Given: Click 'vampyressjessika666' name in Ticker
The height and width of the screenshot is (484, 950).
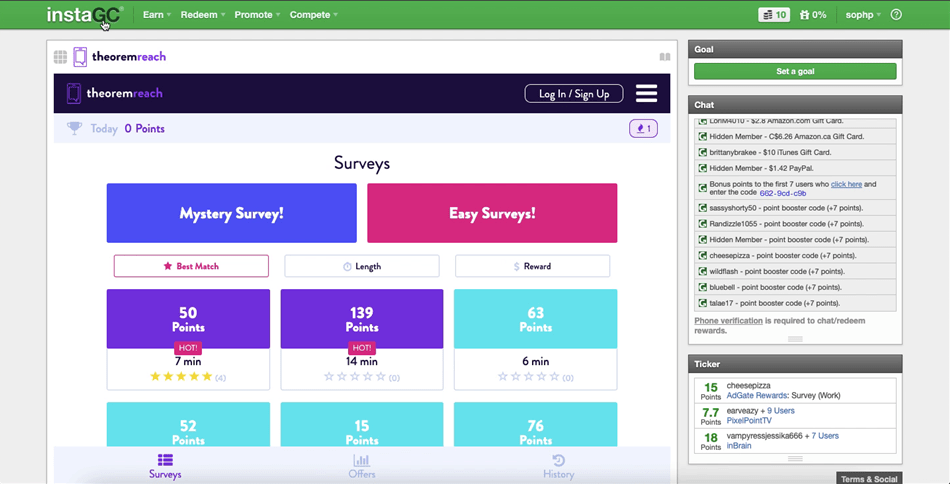Looking at the screenshot, I should pos(763,436).
